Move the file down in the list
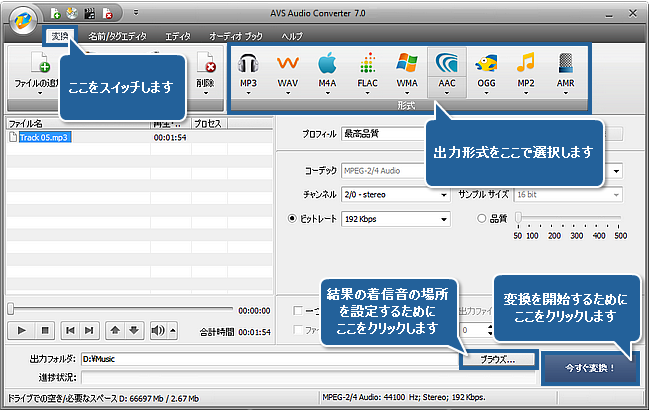The image size is (649, 410). click(134, 330)
